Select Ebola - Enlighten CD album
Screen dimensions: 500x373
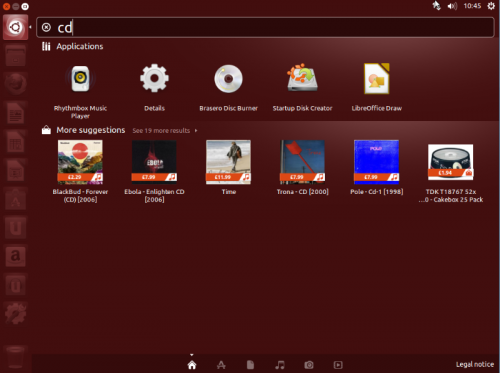[154, 161]
